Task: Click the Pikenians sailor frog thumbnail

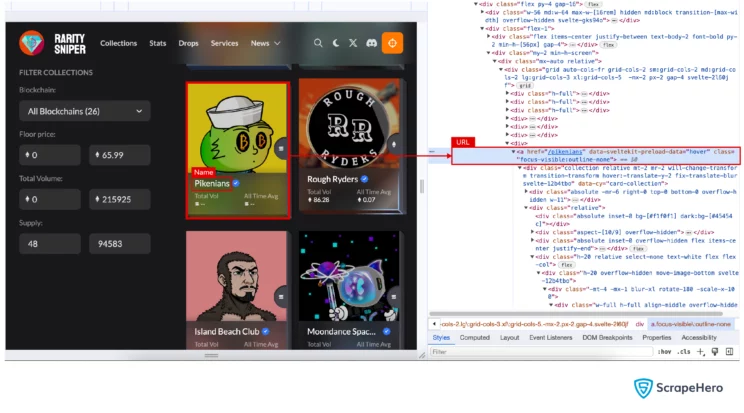Action: (237, 128)
